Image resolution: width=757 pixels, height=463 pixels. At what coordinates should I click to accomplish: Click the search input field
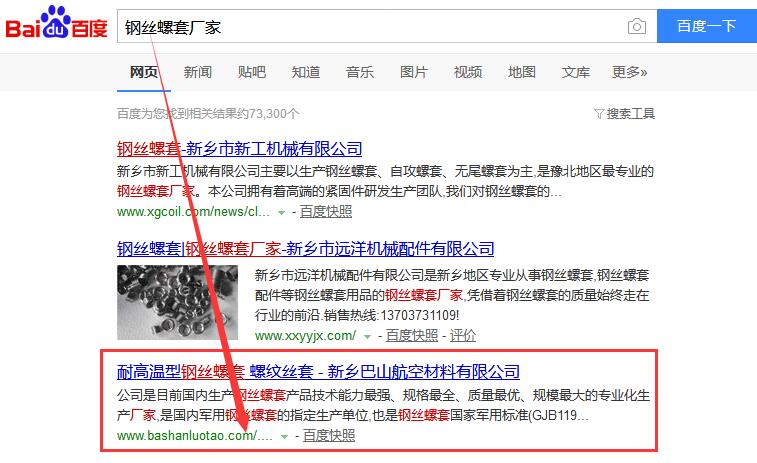coord(370,27)
